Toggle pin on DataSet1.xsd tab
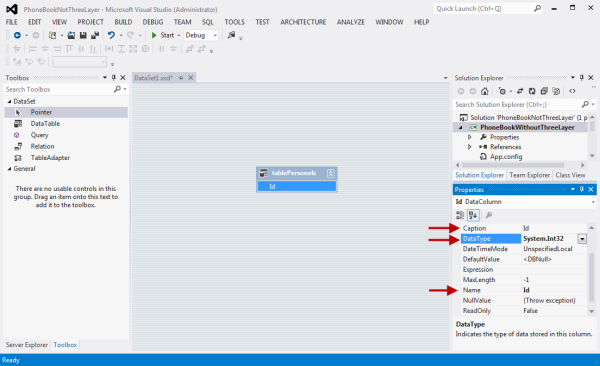Screen dimensions: 600x366 pos(181,78)
